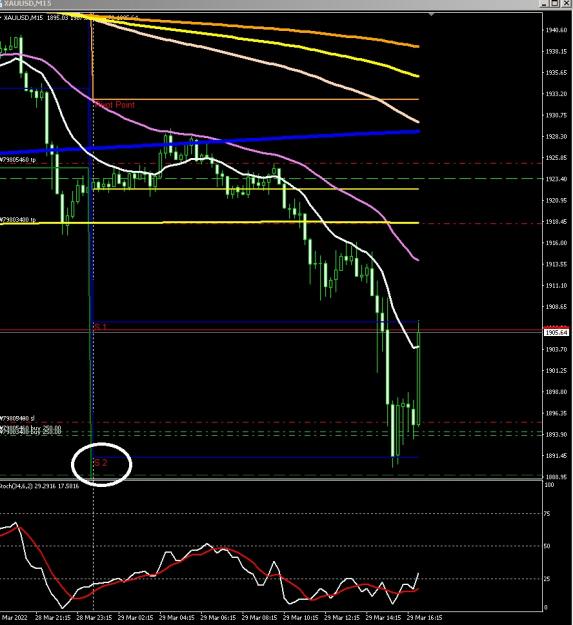Select the red Pivot Point label
573x625 pixels.
115,105
